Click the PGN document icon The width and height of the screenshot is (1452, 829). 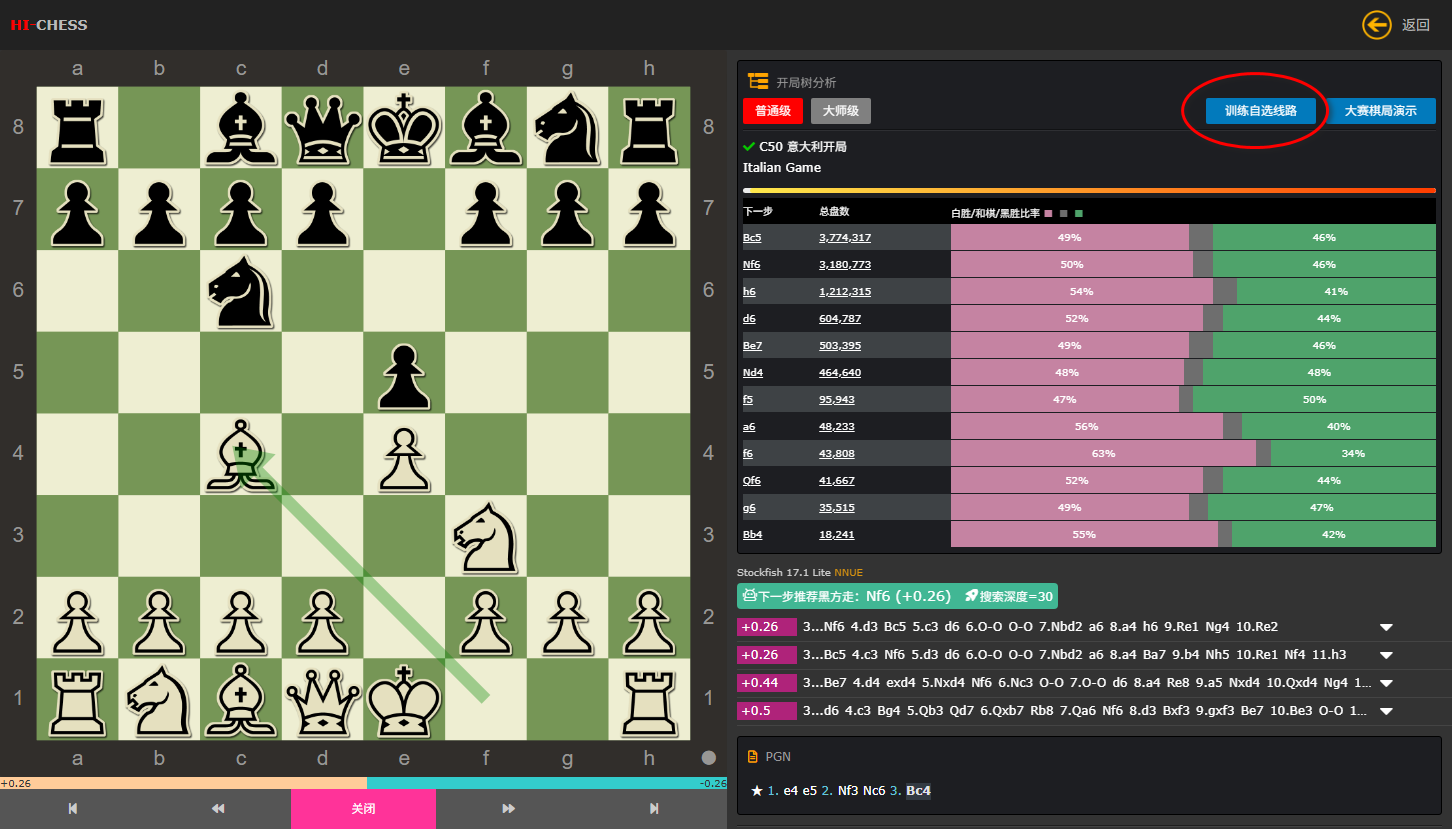(753, 757)
